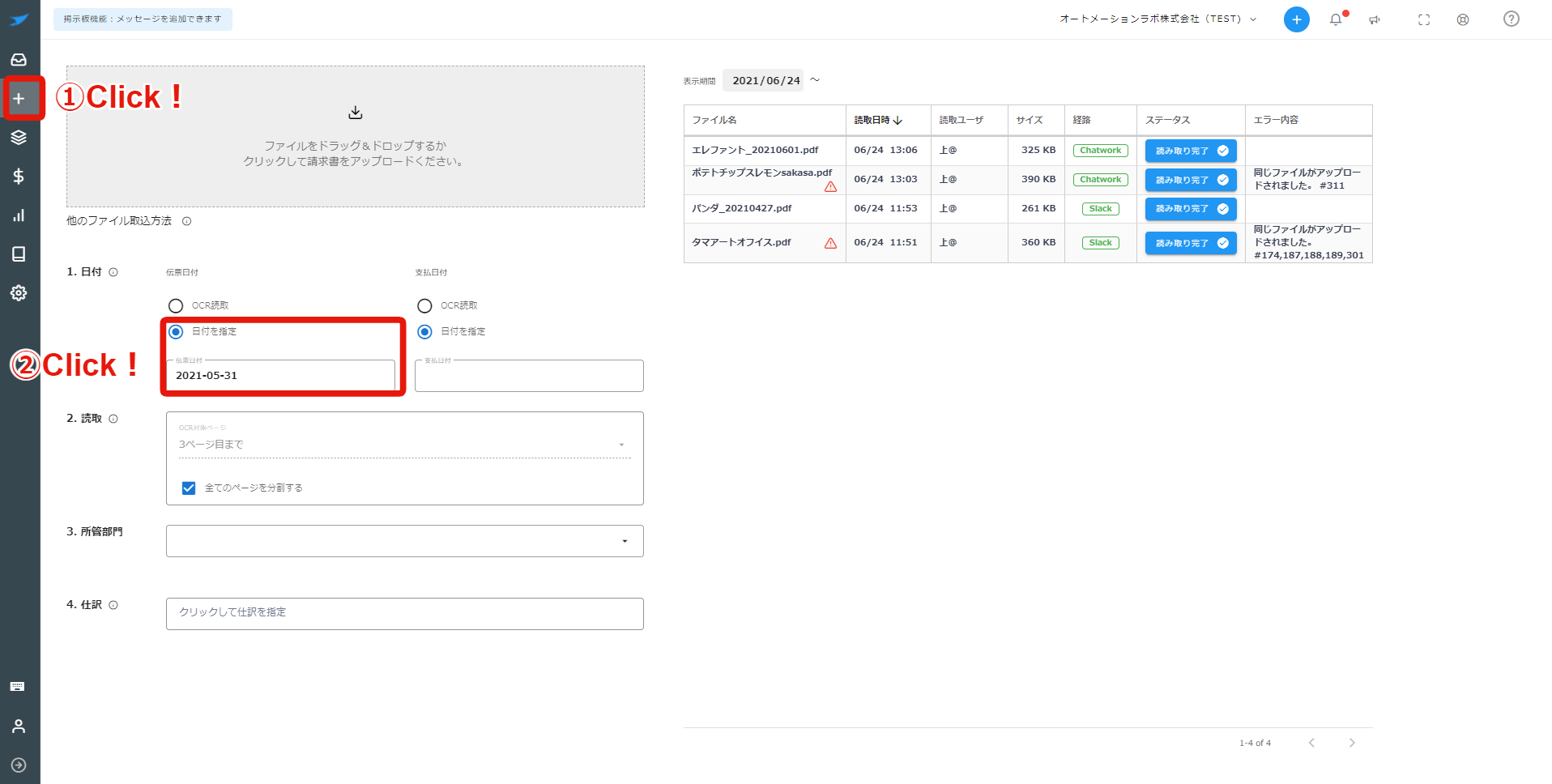Click file name パンダ_20210427.pdf
Viewport: 1552px width, 784px height.
[x=742, y=208]
